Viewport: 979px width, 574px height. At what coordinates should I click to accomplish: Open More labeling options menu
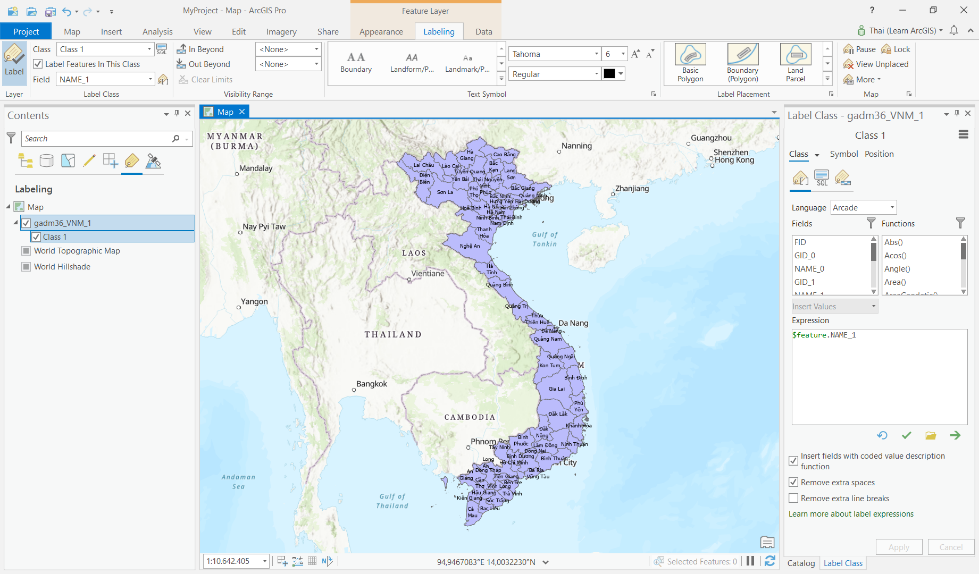pos(862,79)
